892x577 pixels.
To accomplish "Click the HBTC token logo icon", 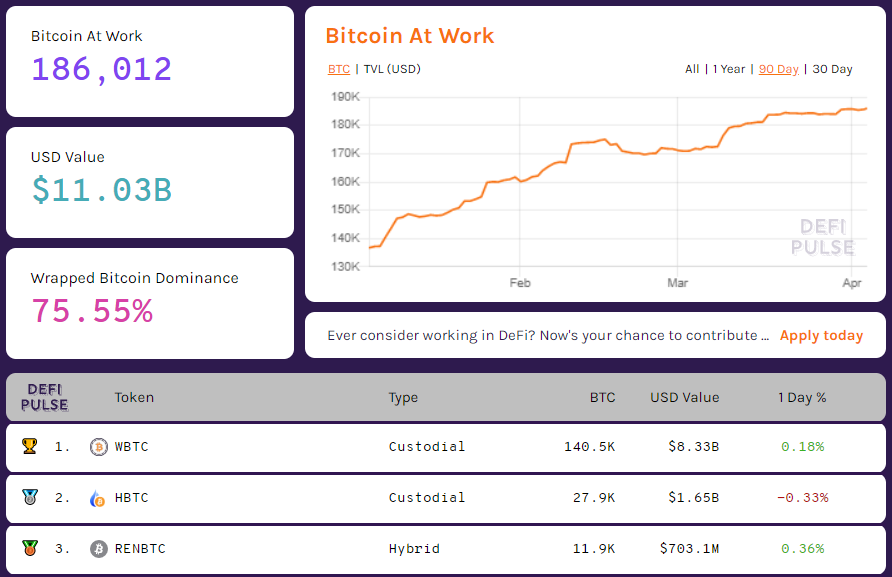I will [98, 498].
